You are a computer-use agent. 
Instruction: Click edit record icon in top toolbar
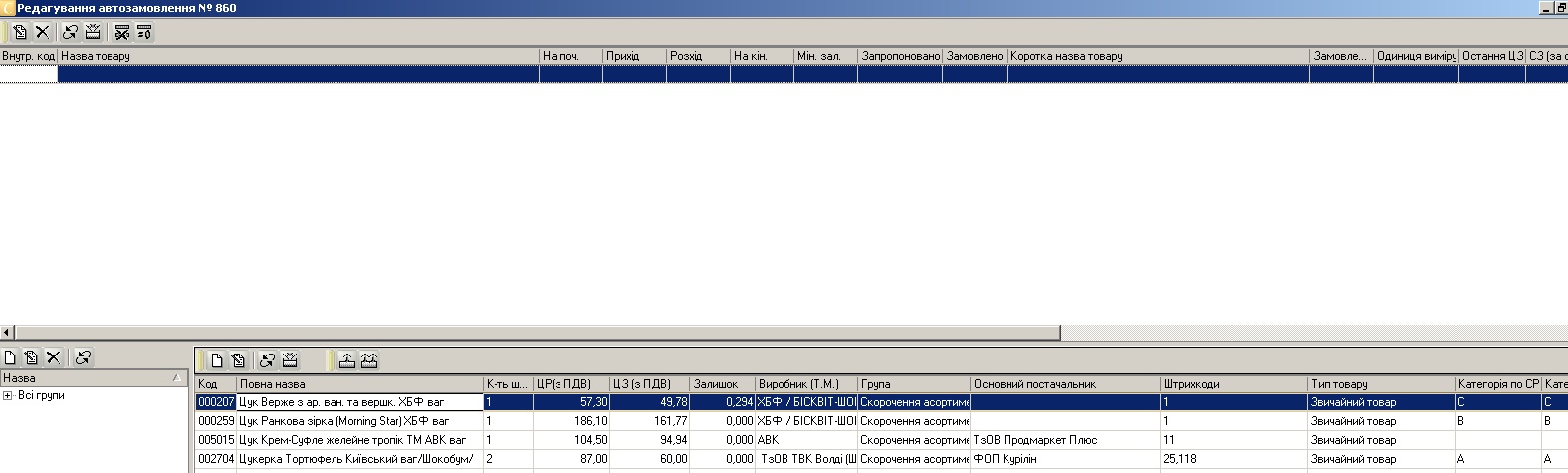(x=20, y=32)
